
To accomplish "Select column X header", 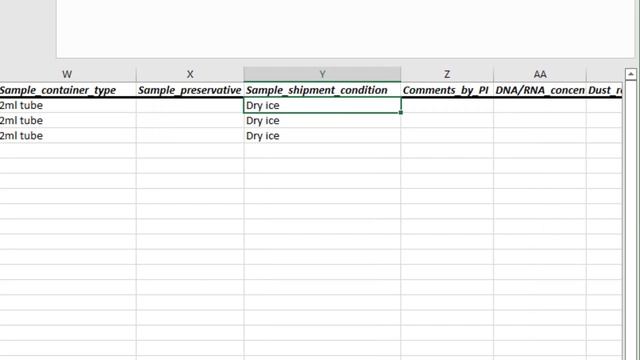I will (x=190, y=74).
